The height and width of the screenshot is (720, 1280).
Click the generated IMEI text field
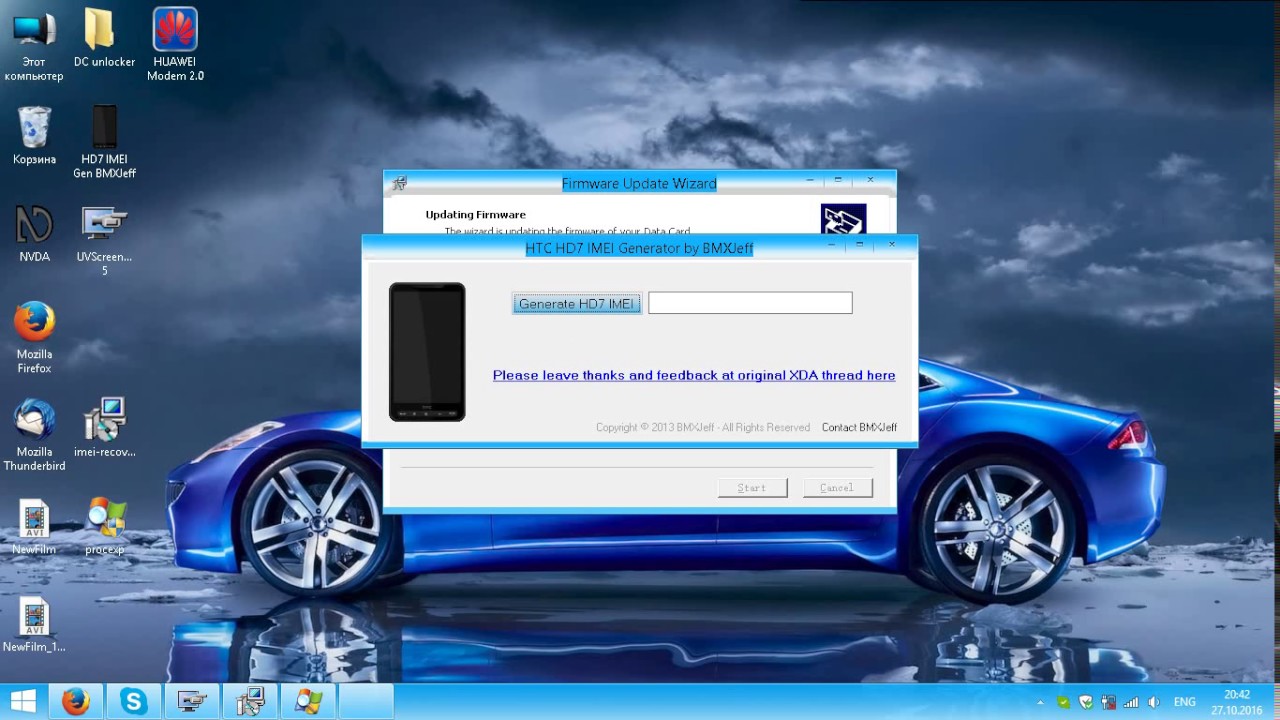750,303
